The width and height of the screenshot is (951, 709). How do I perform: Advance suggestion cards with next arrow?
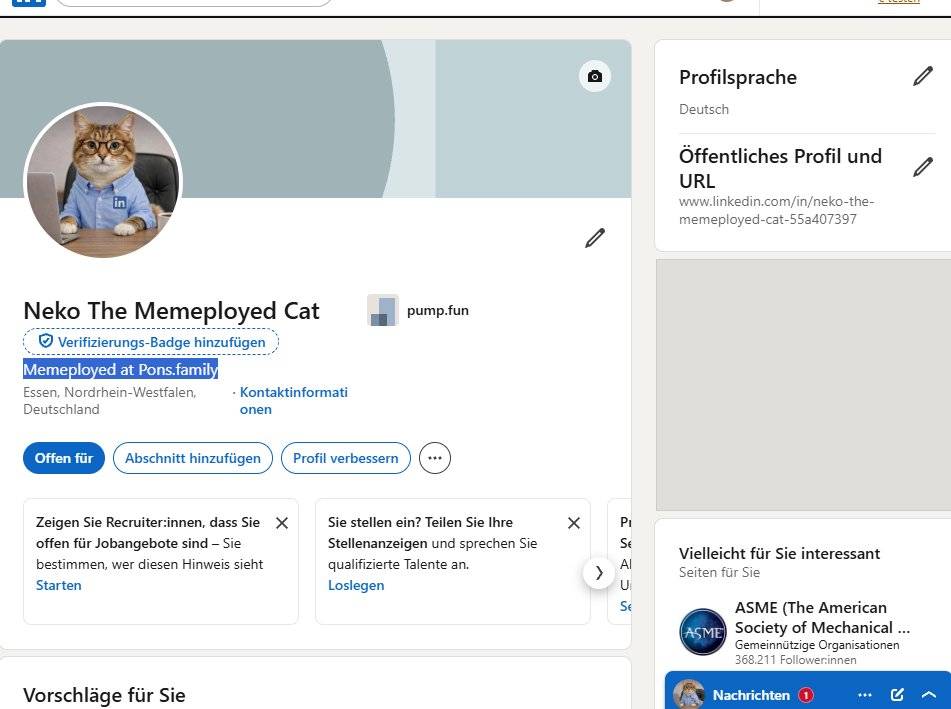point(599,573)
